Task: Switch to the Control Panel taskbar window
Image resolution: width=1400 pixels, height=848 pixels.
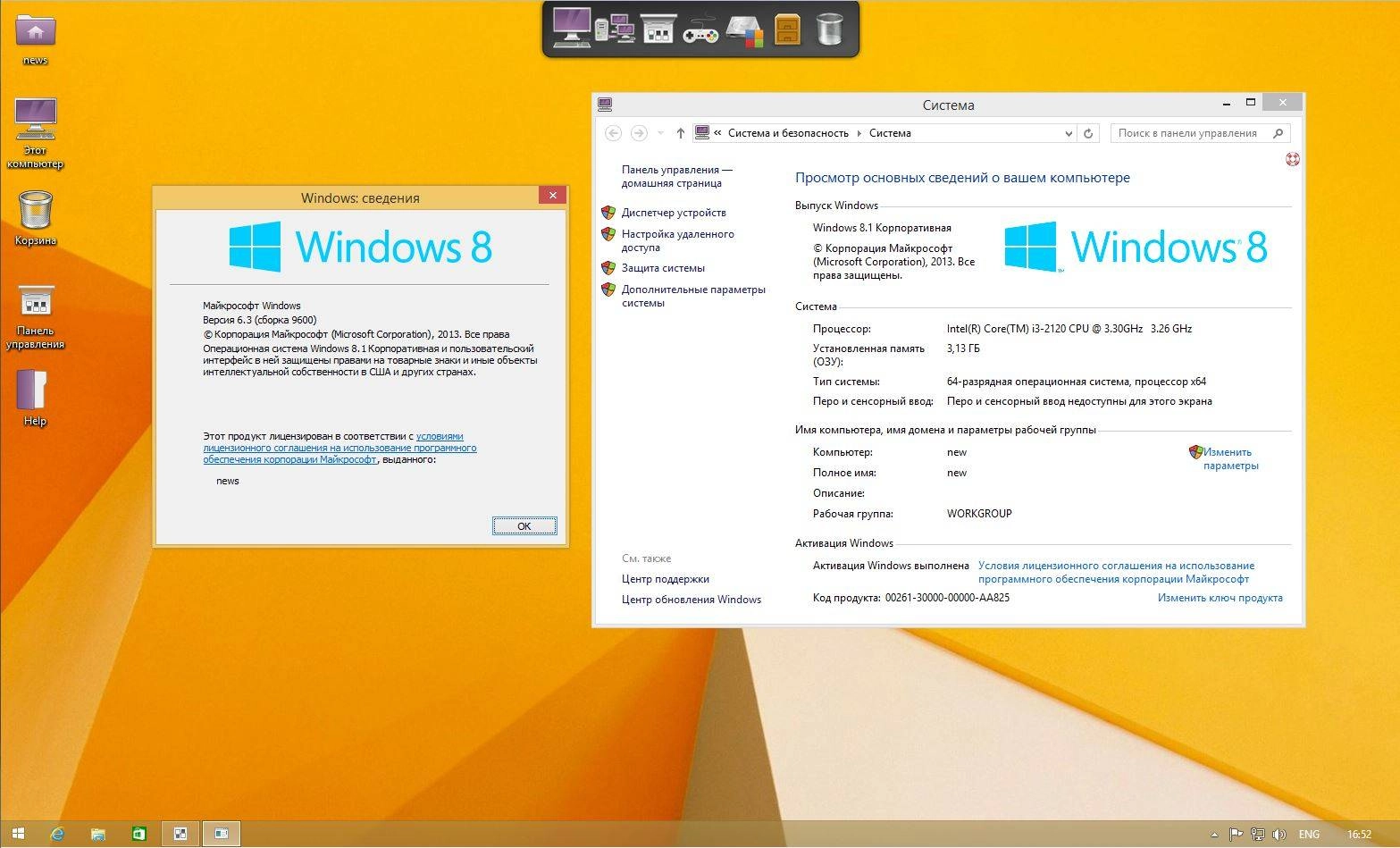Action: 180,834
